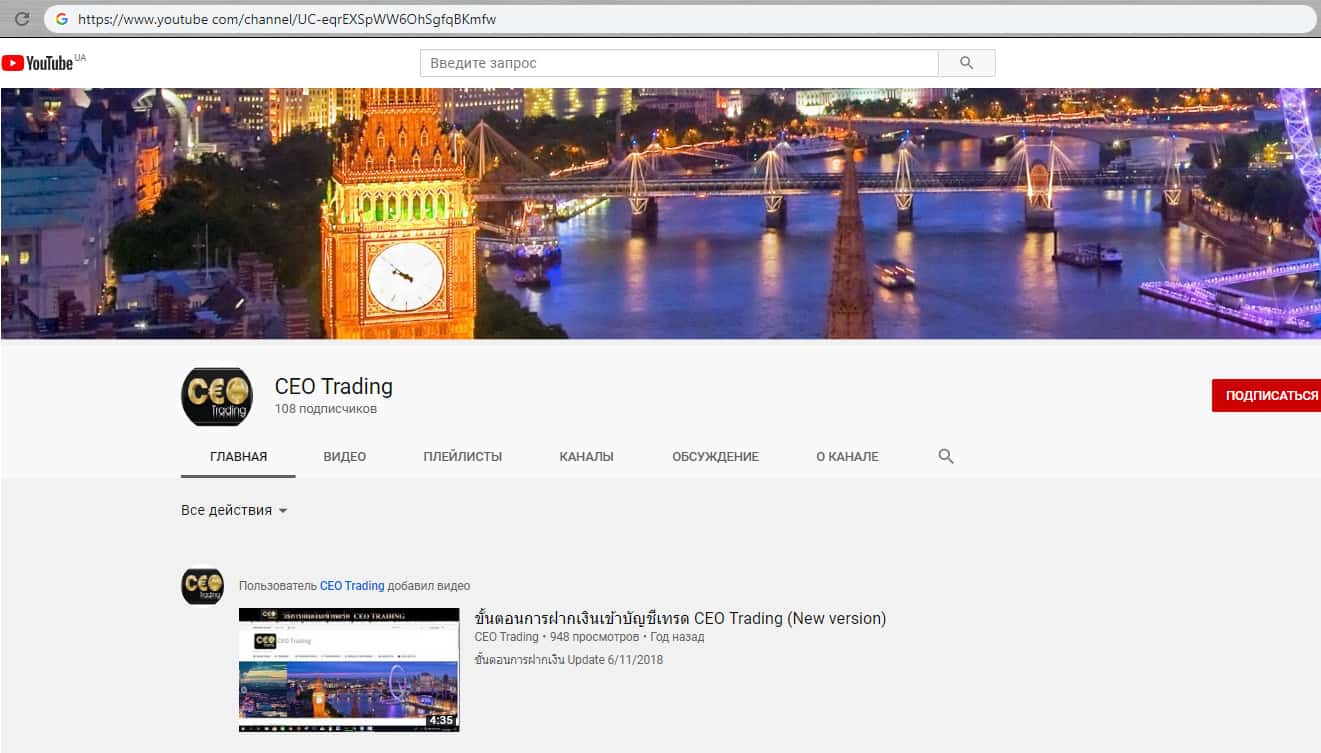This screenshot has width=1321, height=753.
Task: Expand the "Все действия" dropdown
Action: coord(234,510)
